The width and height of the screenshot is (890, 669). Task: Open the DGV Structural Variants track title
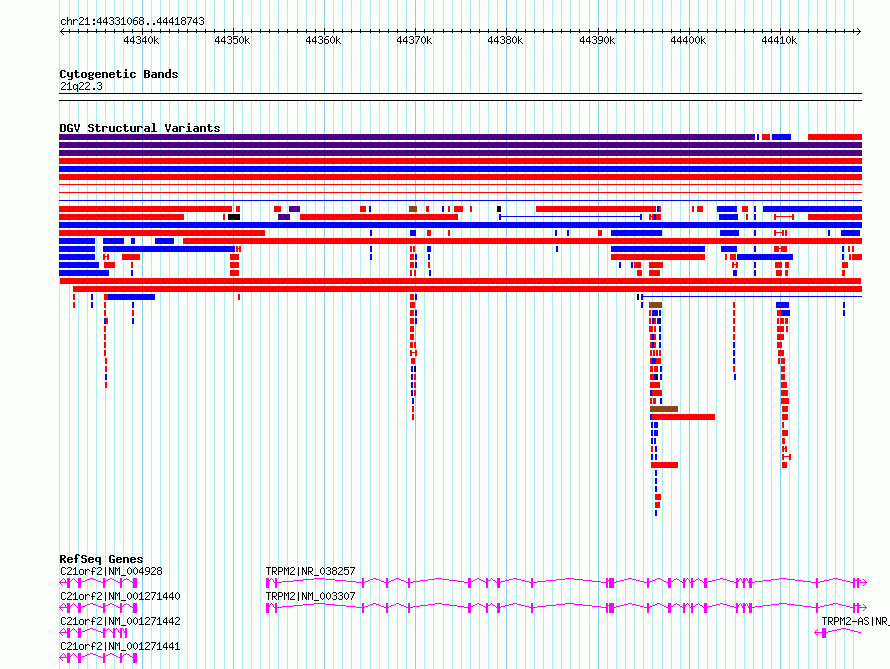pyautogui.click(x=140, y=128)
